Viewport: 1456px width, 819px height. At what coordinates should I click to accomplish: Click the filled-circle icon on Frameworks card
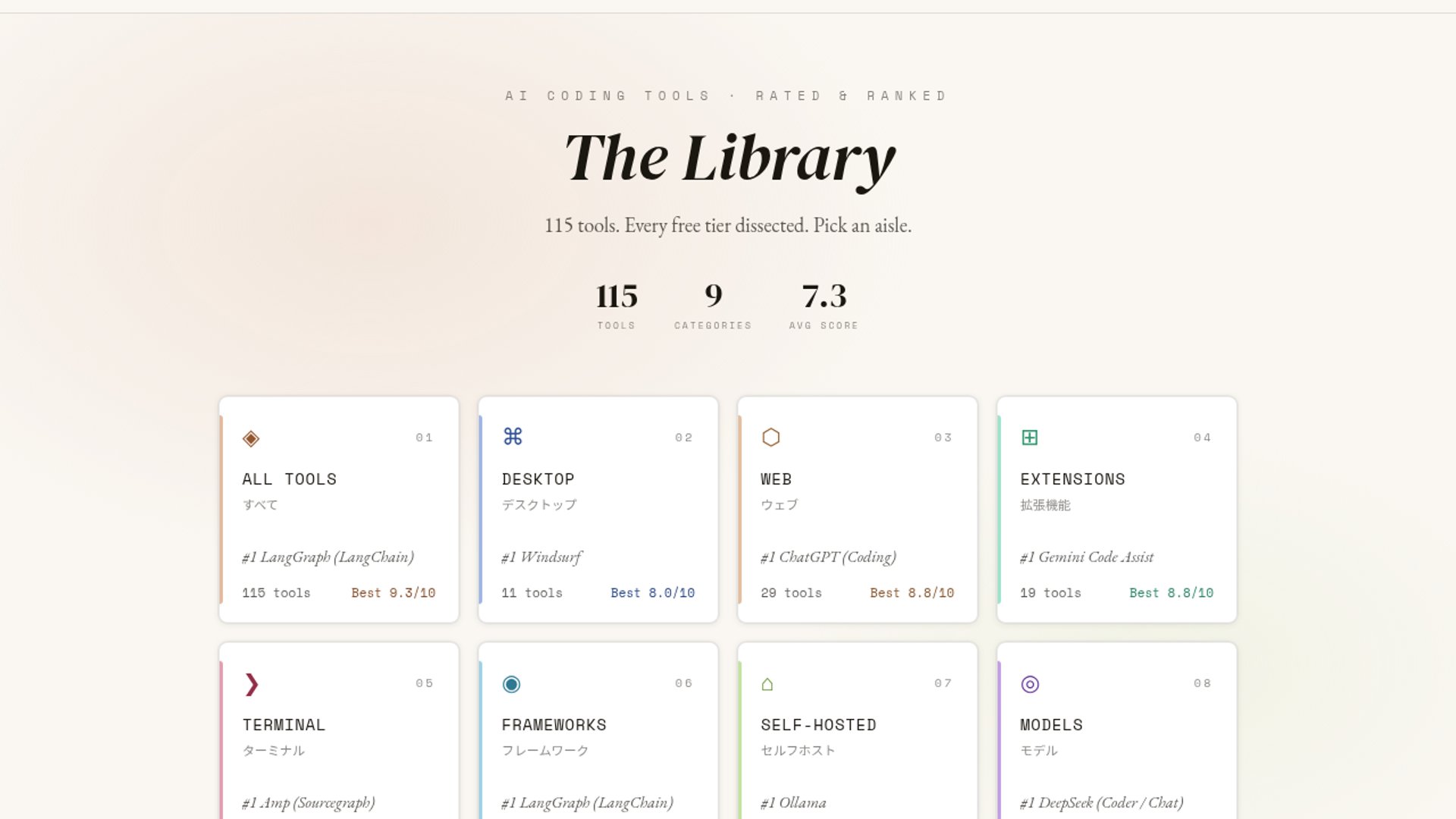pos(511,684)
